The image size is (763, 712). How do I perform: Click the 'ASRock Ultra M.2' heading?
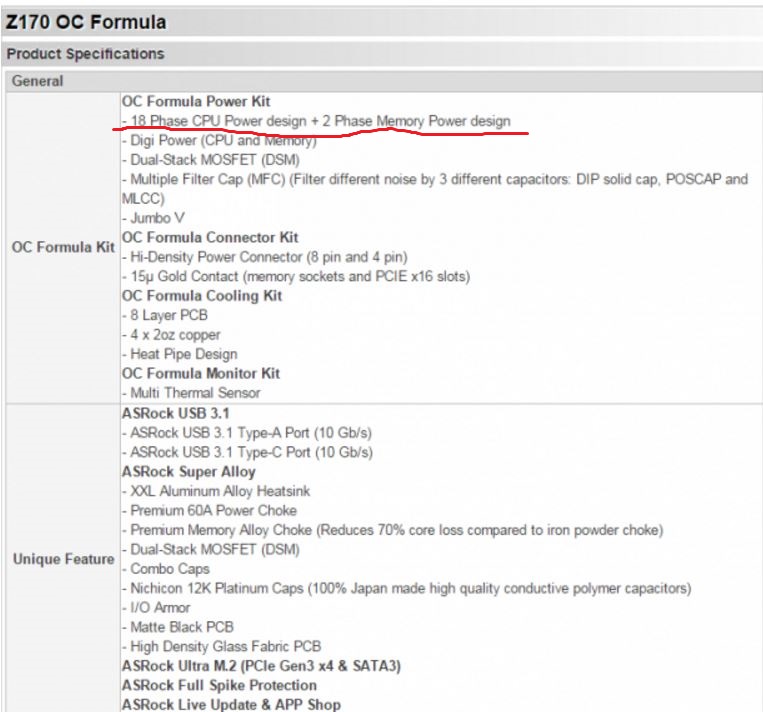click(x=262, y=666)
